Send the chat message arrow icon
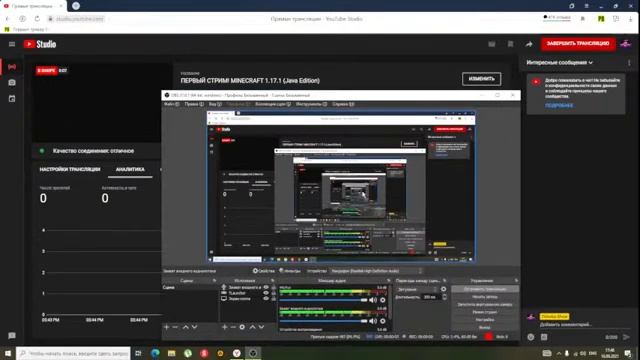The image size is (640, 360). click(x=627, y=337)
